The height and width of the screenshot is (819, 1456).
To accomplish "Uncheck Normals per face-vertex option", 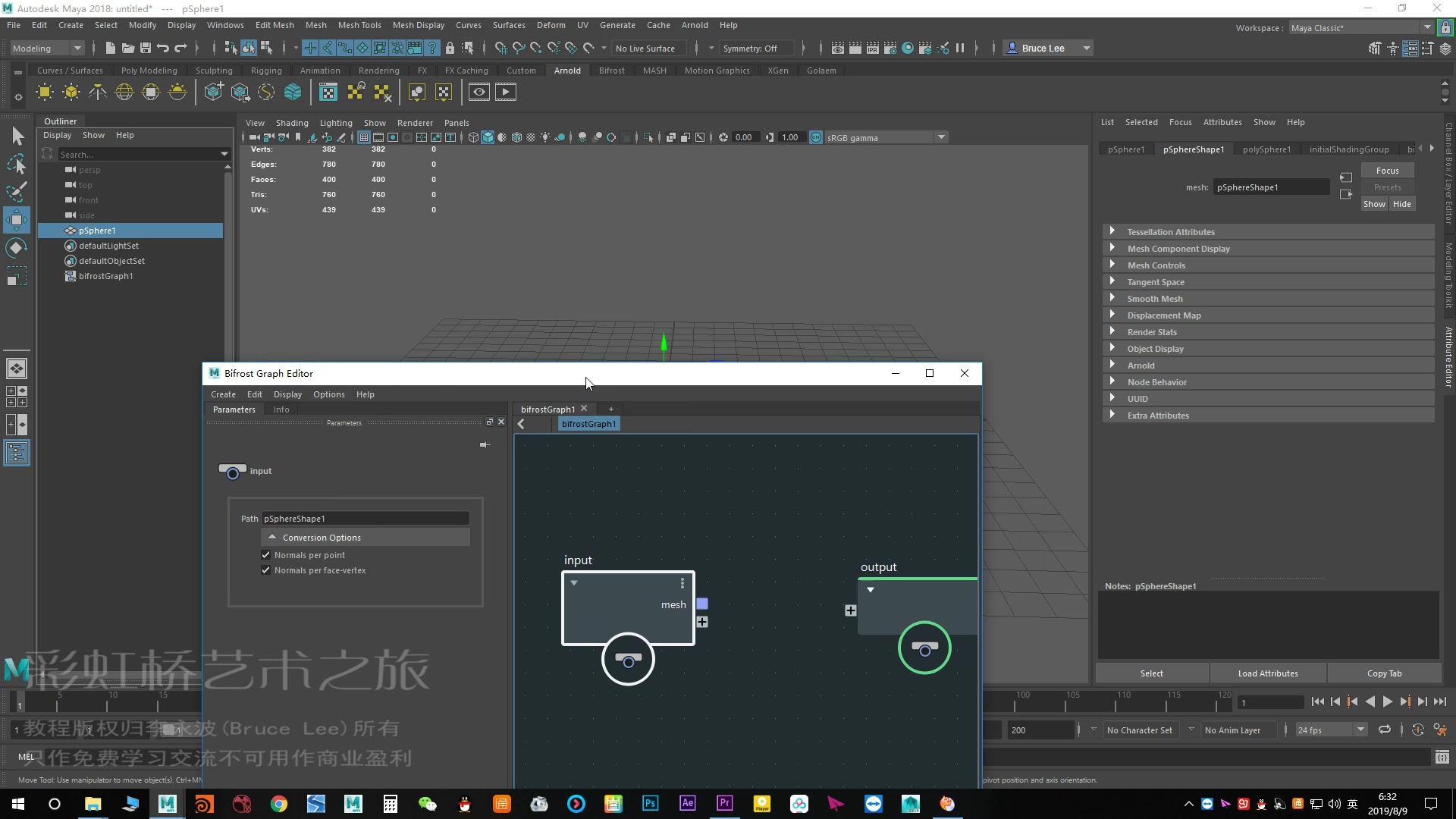I will (x=265, y=570).
